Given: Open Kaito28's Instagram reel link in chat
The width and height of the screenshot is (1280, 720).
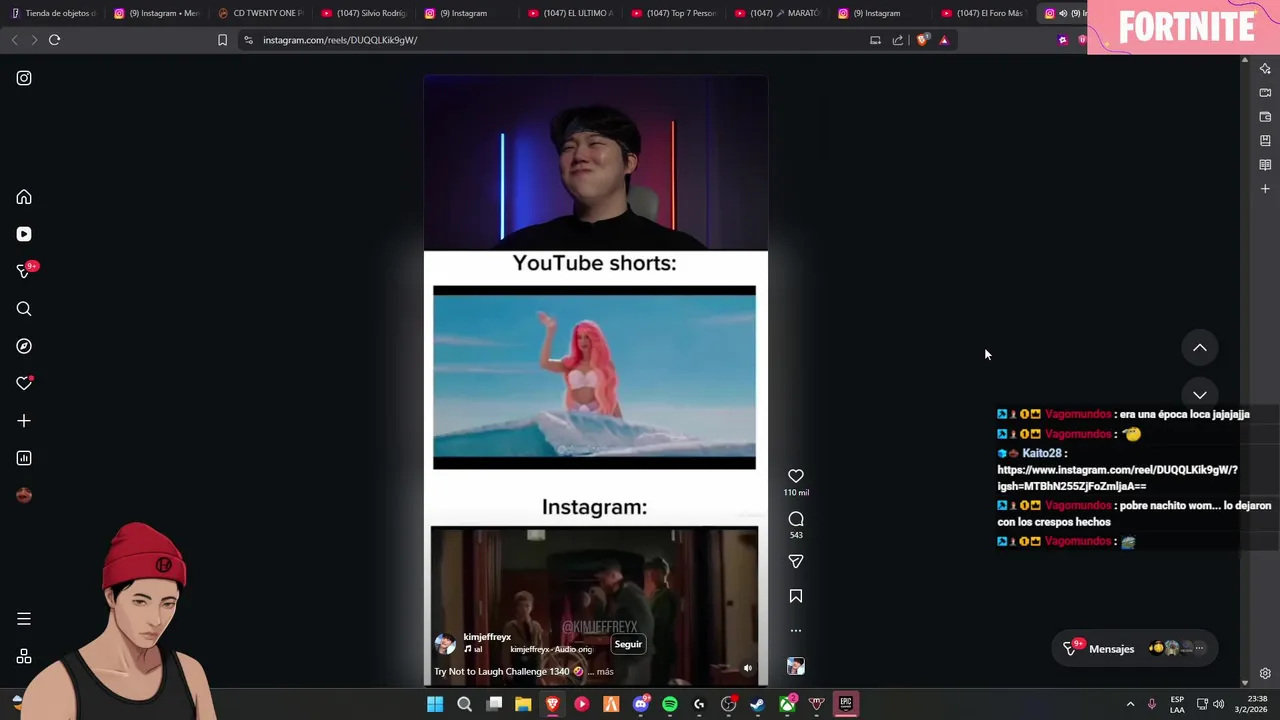Looking at the screenshot, I should (x=1117, y=478).
